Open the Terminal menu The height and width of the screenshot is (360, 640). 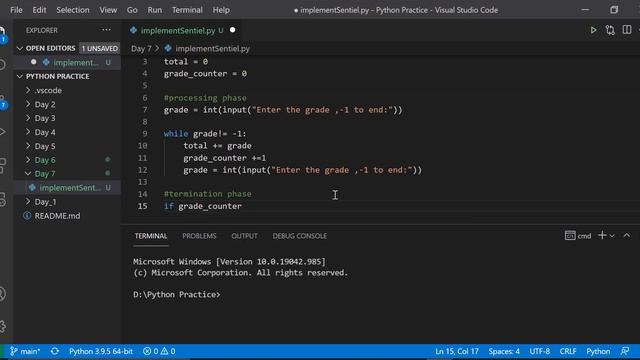(x=187, y=10)
